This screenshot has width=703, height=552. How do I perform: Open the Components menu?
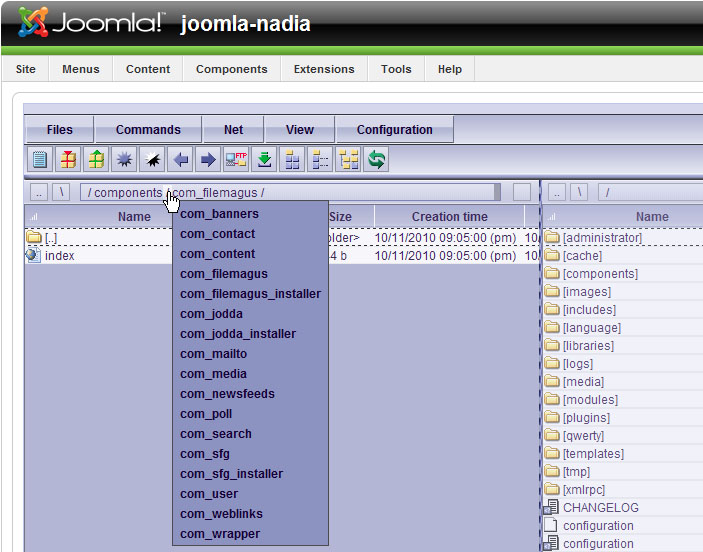click(232, 69)
